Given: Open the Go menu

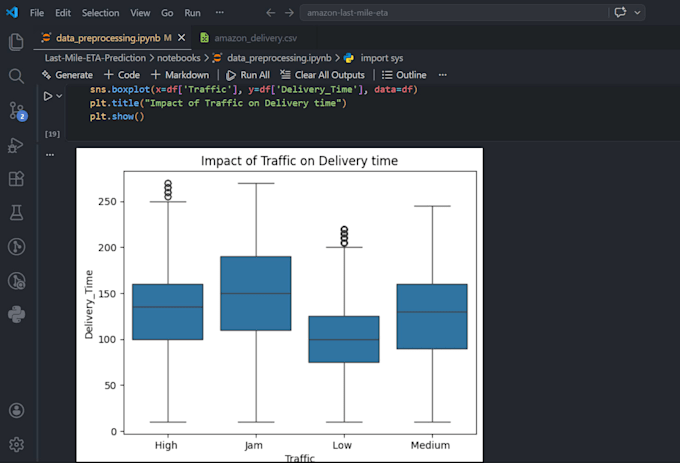Looking at the screenshot, I should click(167, 13).
